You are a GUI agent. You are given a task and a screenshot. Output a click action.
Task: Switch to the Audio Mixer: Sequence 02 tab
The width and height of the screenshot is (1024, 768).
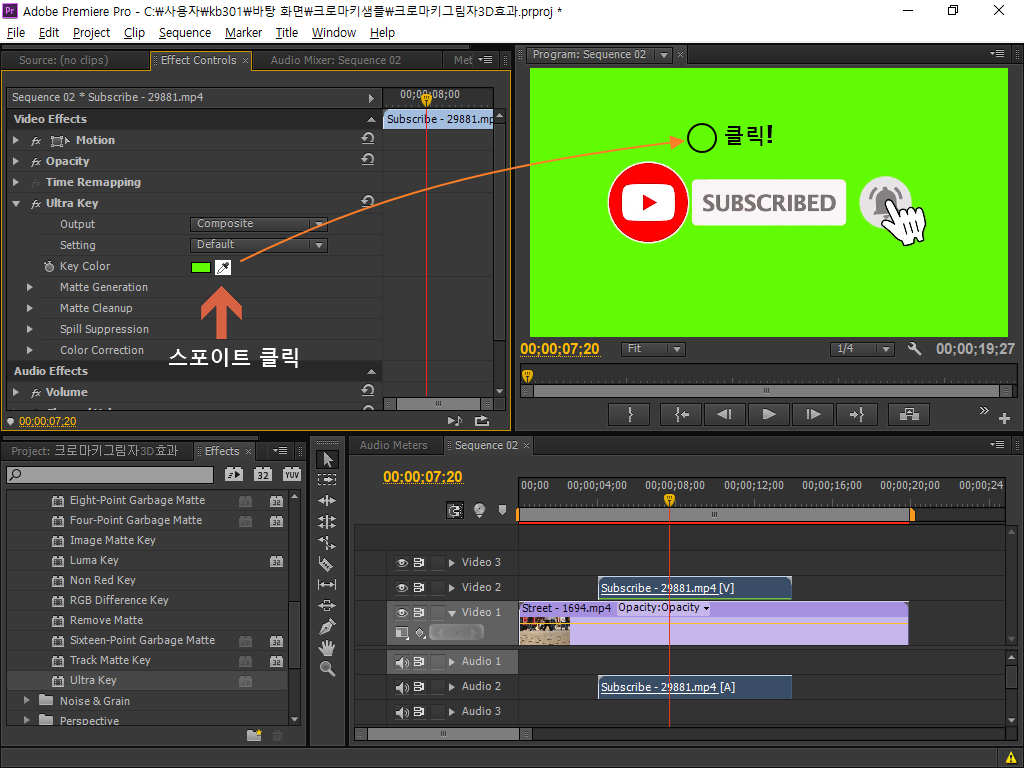(x=336, y=60)
